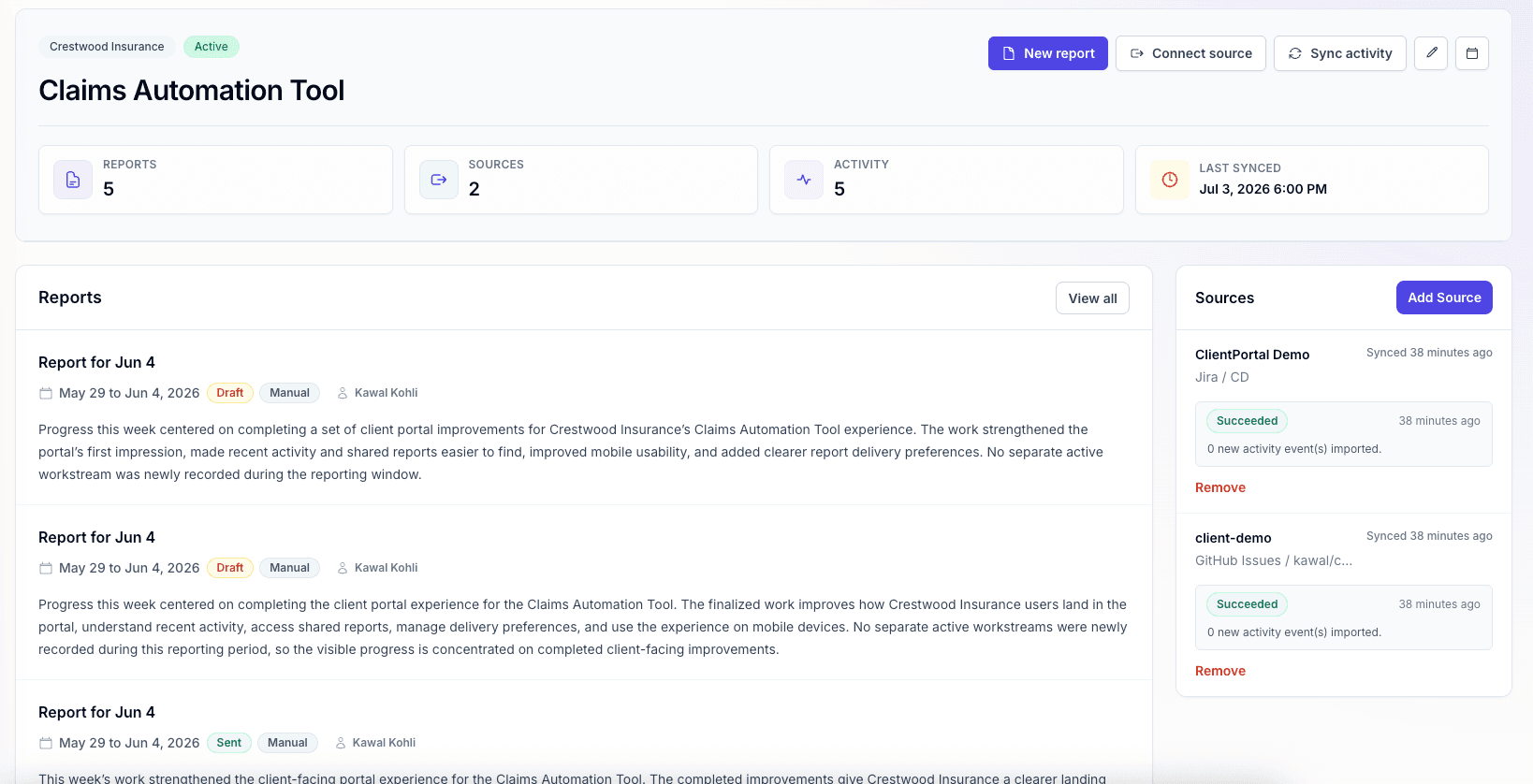Click the pencil edit icon button
Image resolution: width=1533 pixels, height=784 pixels.
[x=1431, y=53]
